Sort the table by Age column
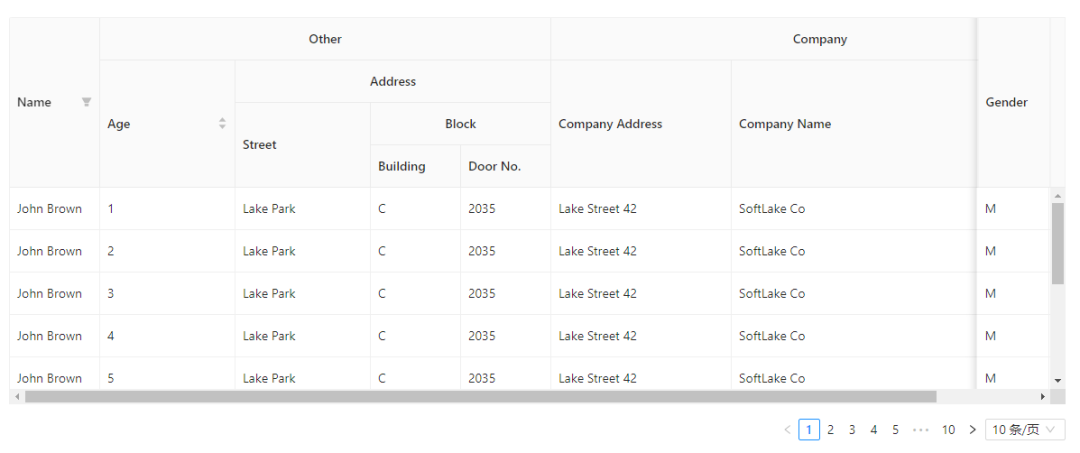1080x453 pixels. (x=222, y=124)
